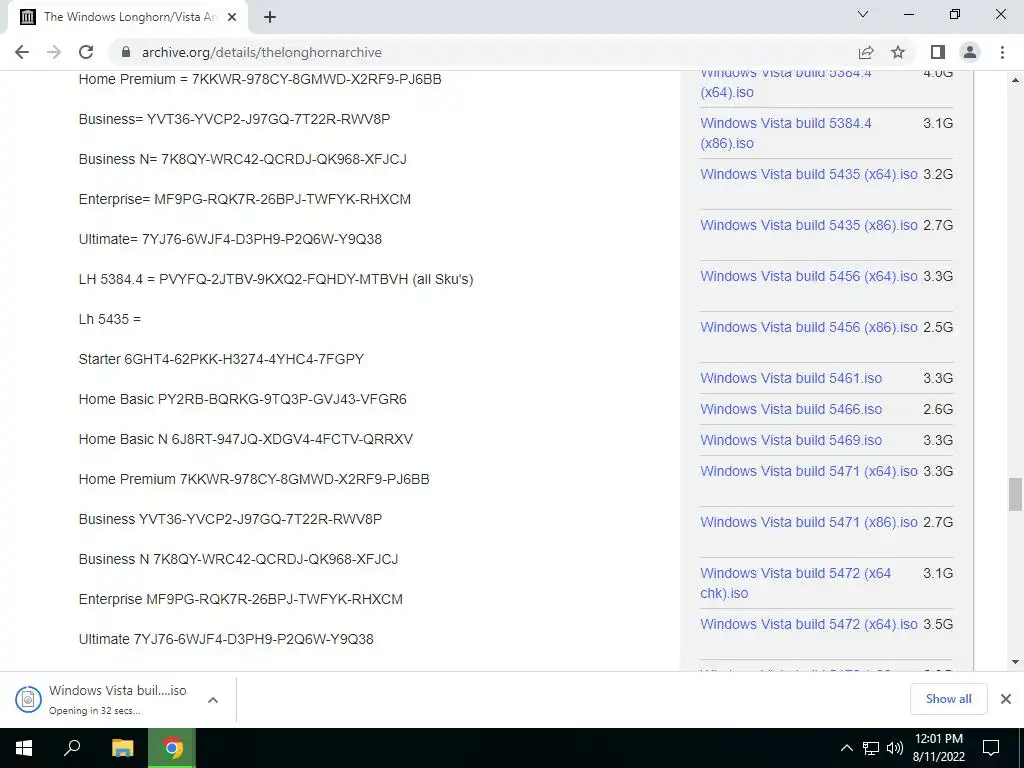Reload the archive.org page

(x=86, y=52)
